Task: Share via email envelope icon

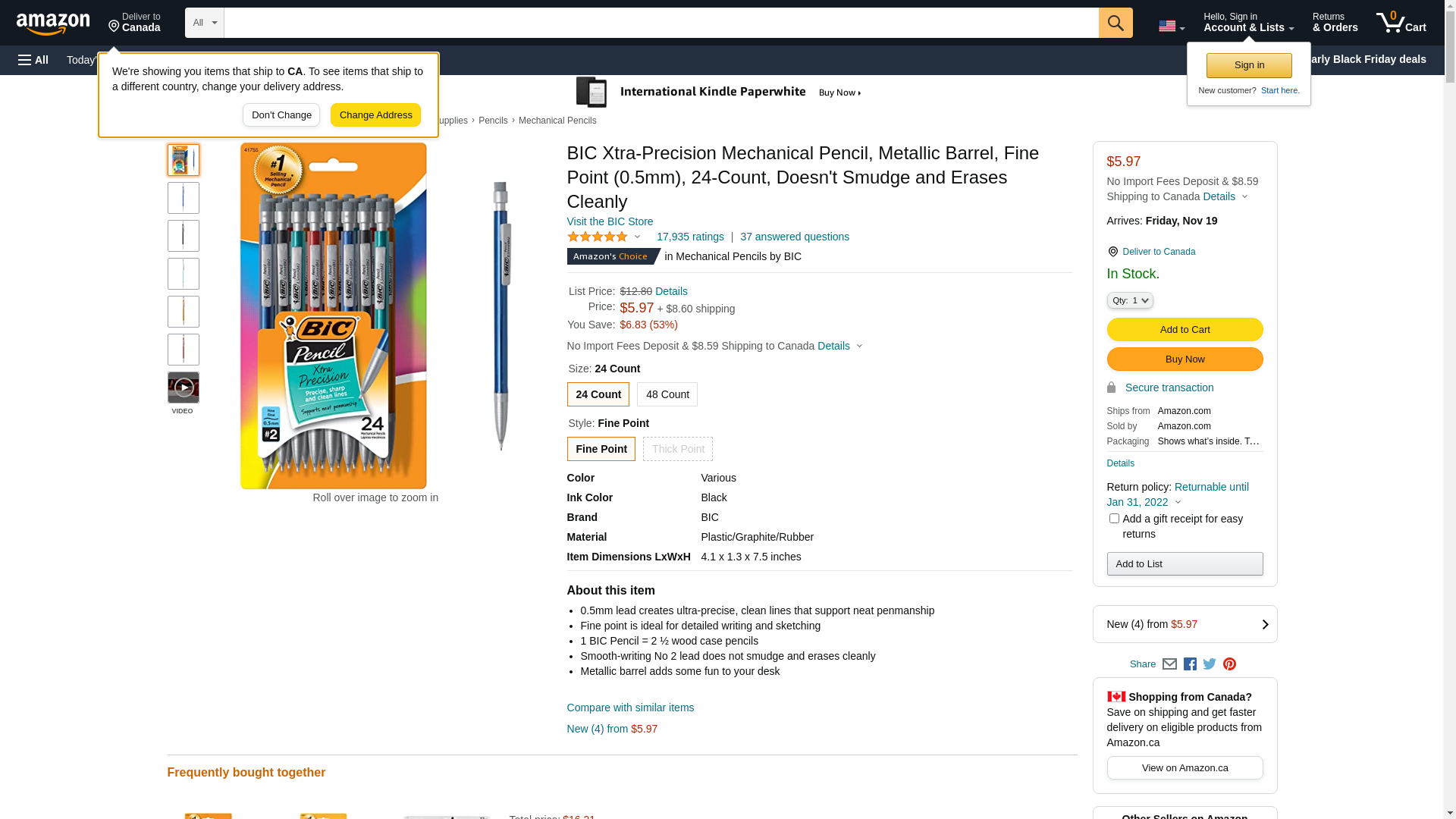Action: [x=1169, y=664]
